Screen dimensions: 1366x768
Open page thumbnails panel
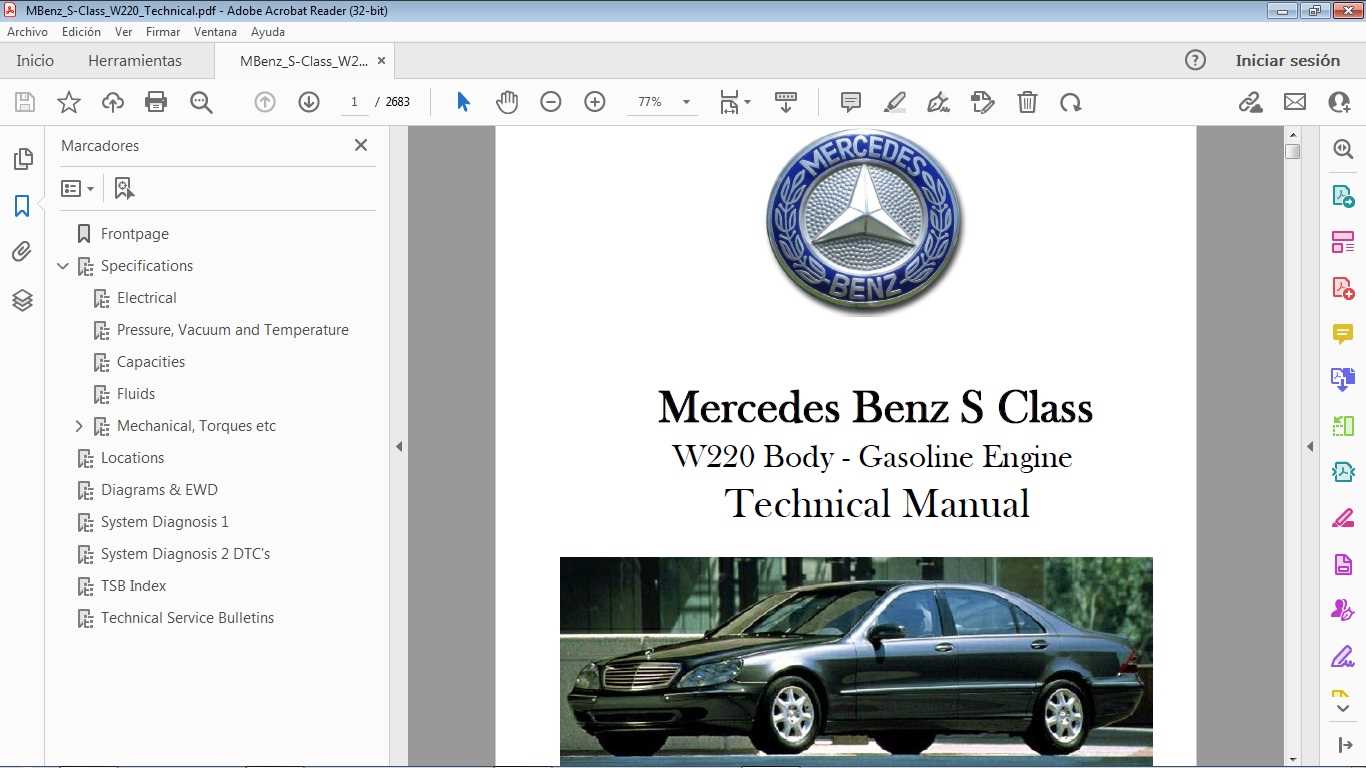[22, 159]
